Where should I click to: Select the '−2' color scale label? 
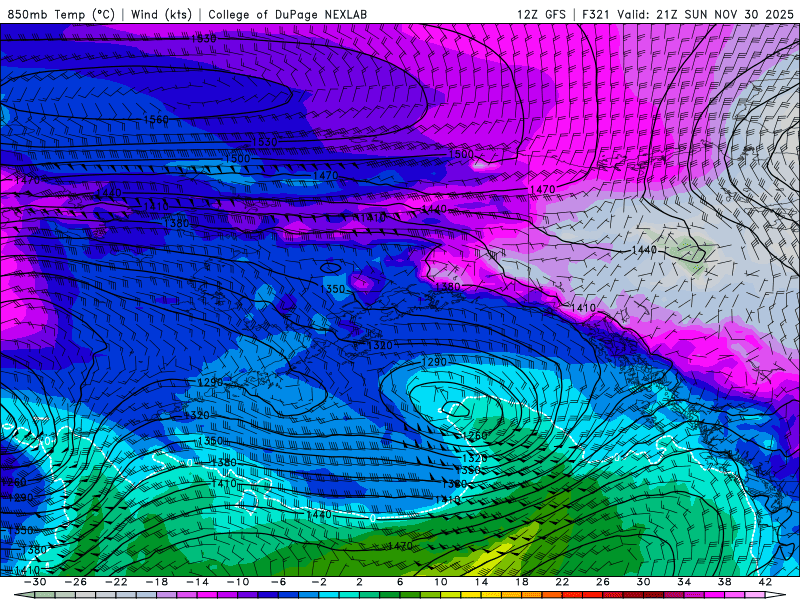319,582
